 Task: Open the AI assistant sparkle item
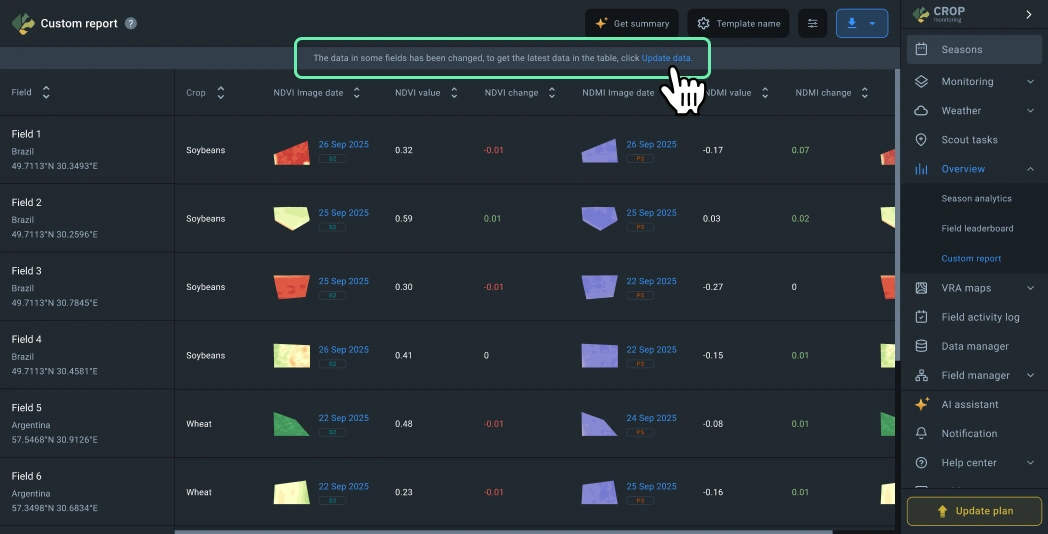pos(969,405)
